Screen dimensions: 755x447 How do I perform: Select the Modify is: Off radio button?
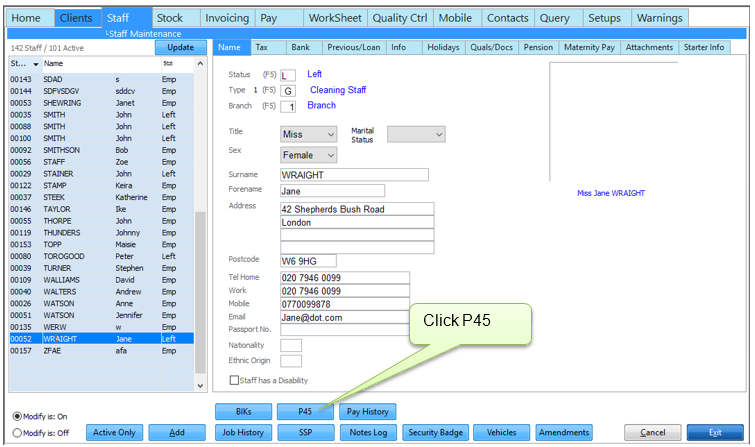point(19,433)
